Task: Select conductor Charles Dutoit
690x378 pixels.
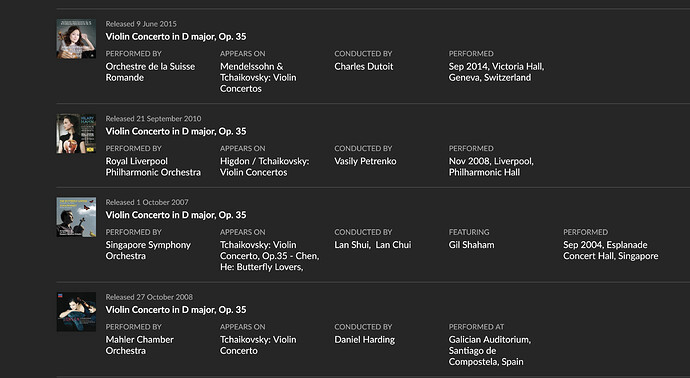Action: click(363, 66)
